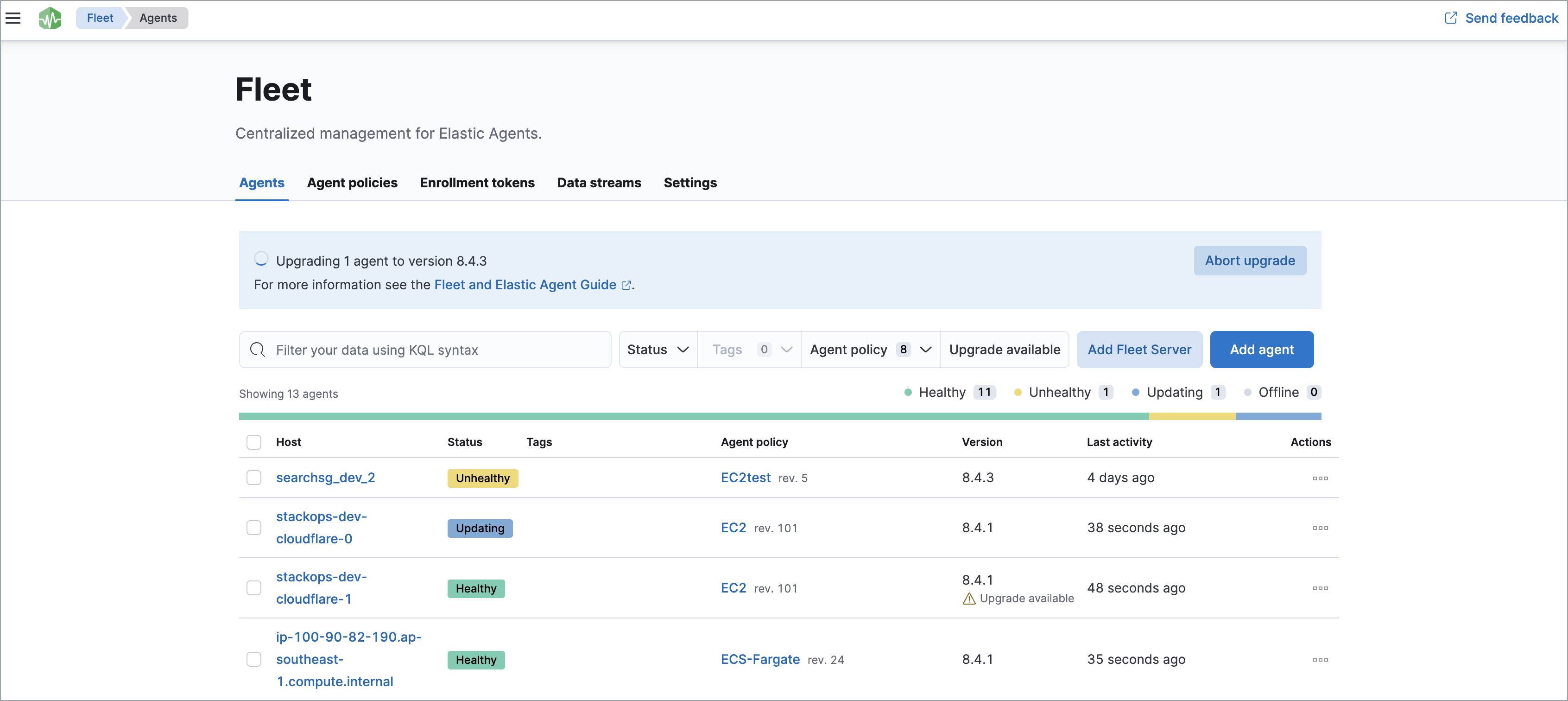The image size is (1568, 701).
Task: Click the Fleet app logo icon
Action: 50,18
